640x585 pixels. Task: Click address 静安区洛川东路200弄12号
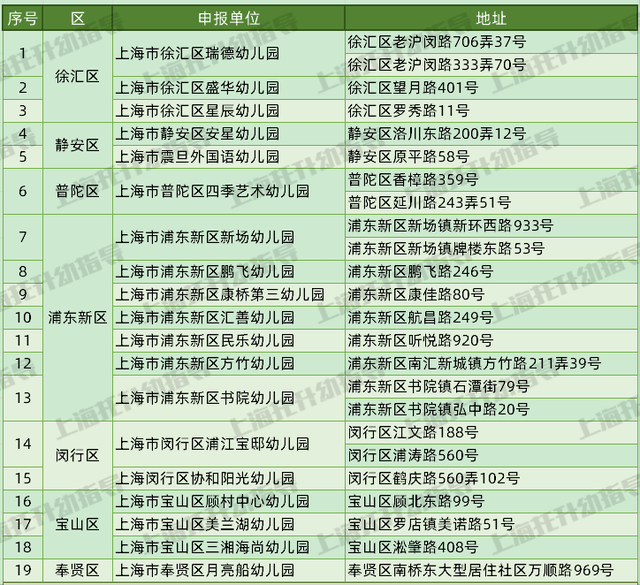pos(436,133)
